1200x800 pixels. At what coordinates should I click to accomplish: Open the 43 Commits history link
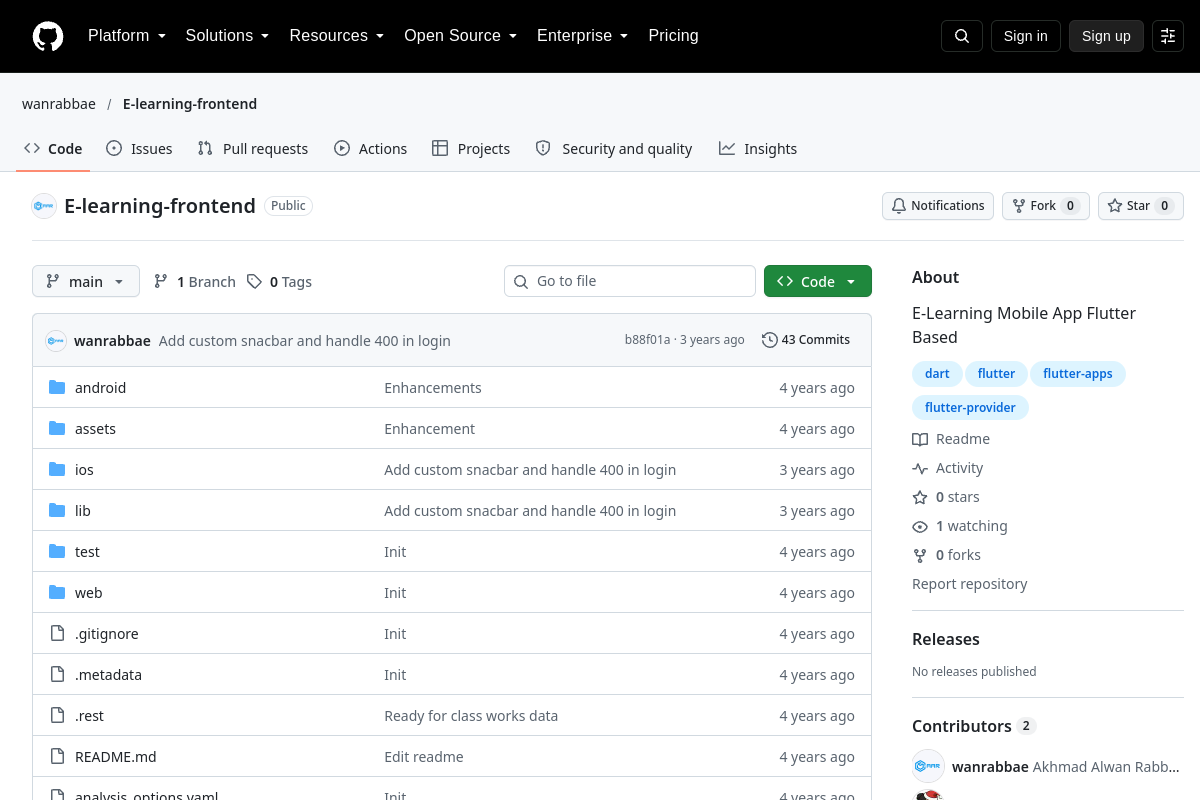click(806, 340)
